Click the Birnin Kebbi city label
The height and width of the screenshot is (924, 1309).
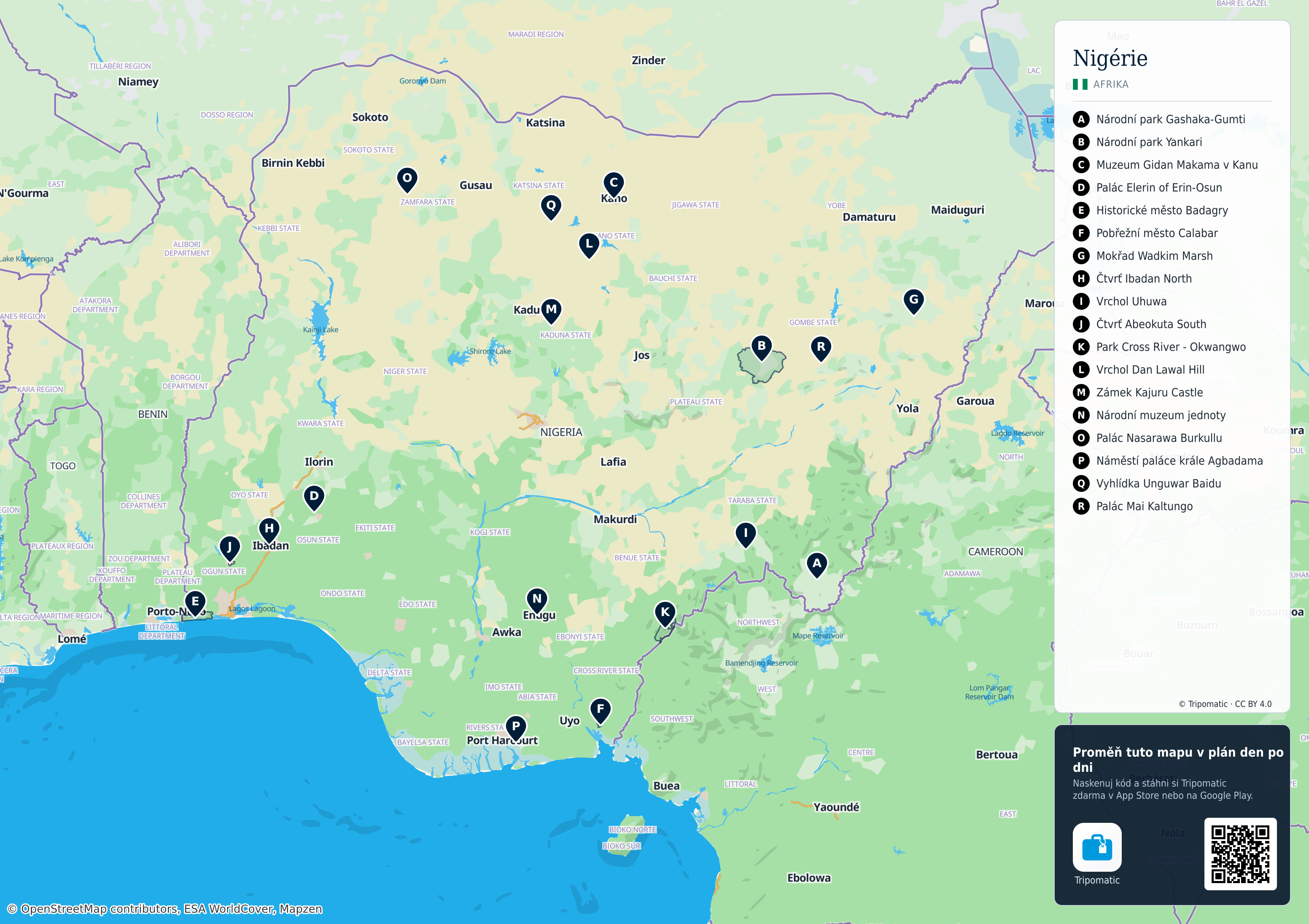click(x=293, y=163)
